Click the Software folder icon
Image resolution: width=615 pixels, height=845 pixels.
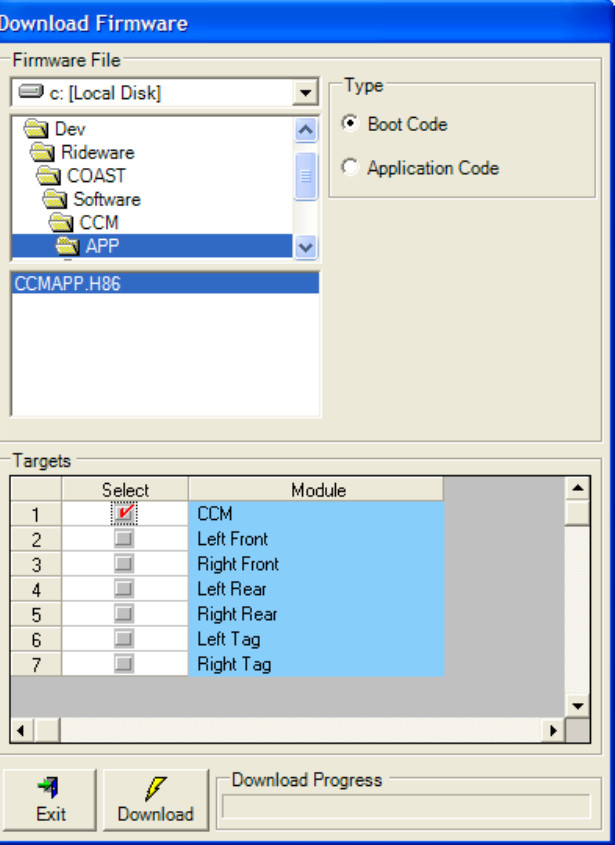tap(54, 199)
